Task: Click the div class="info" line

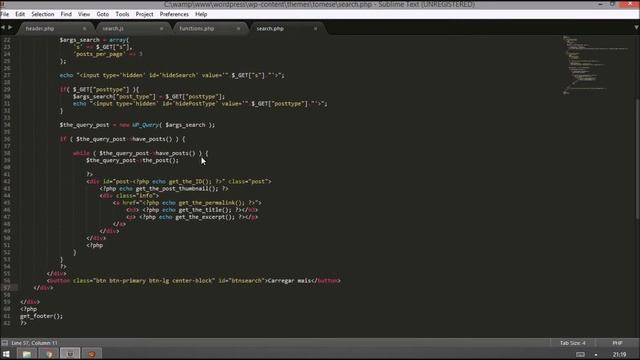Action: pyautogui.click(x=129, y=196)
